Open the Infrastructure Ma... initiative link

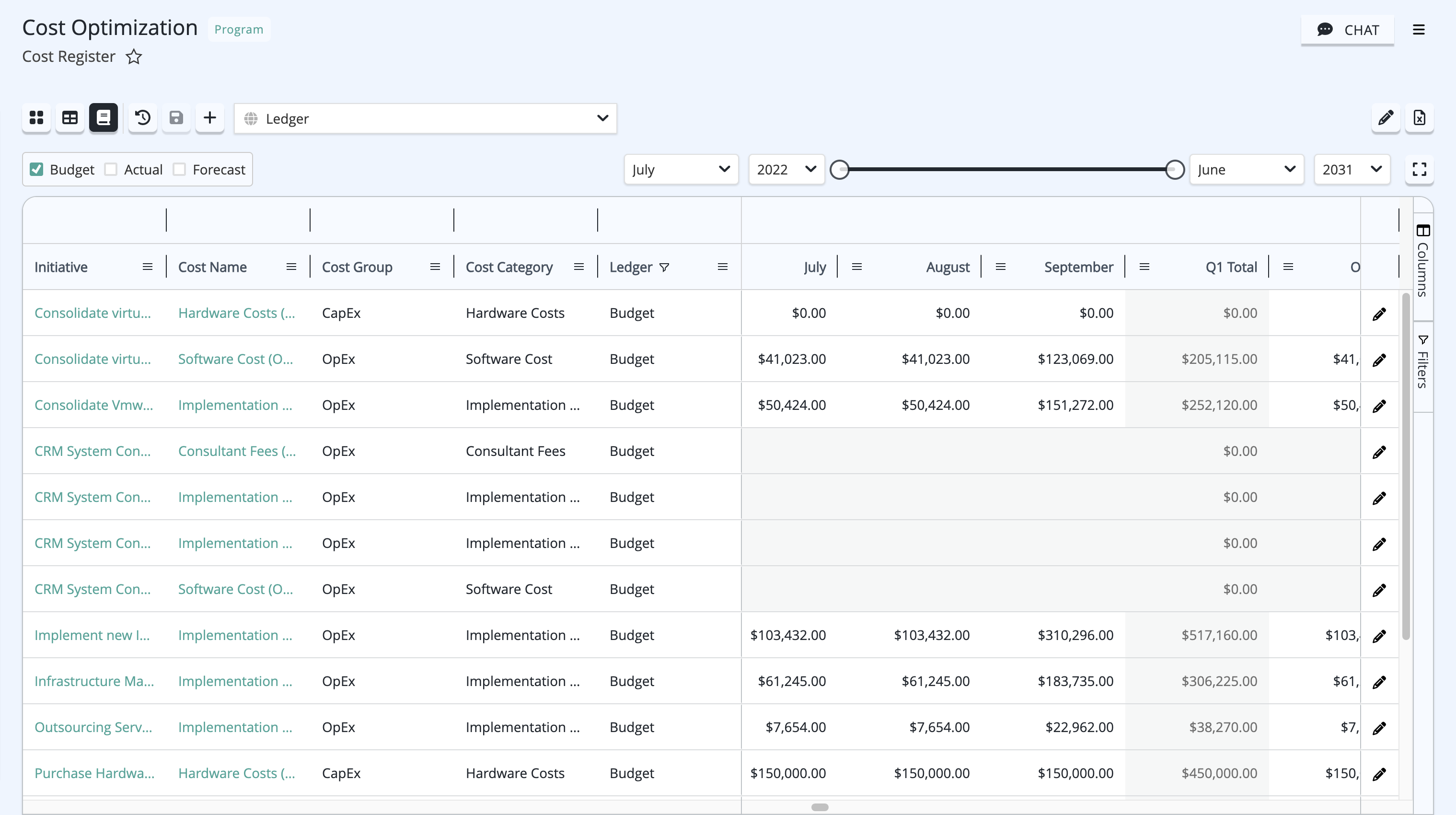pyautogui.click(x=94, y=681)
